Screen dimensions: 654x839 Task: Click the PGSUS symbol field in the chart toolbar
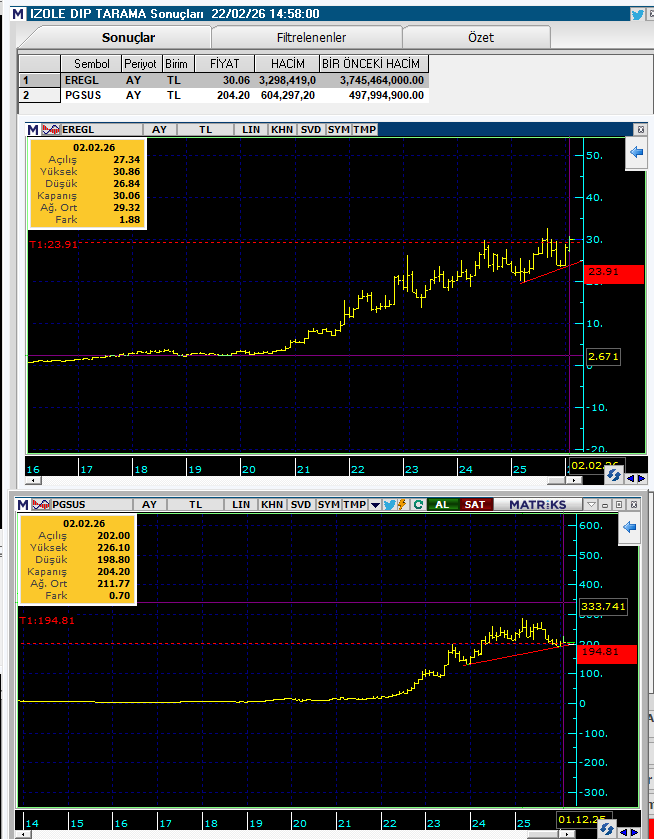point(92,505)
